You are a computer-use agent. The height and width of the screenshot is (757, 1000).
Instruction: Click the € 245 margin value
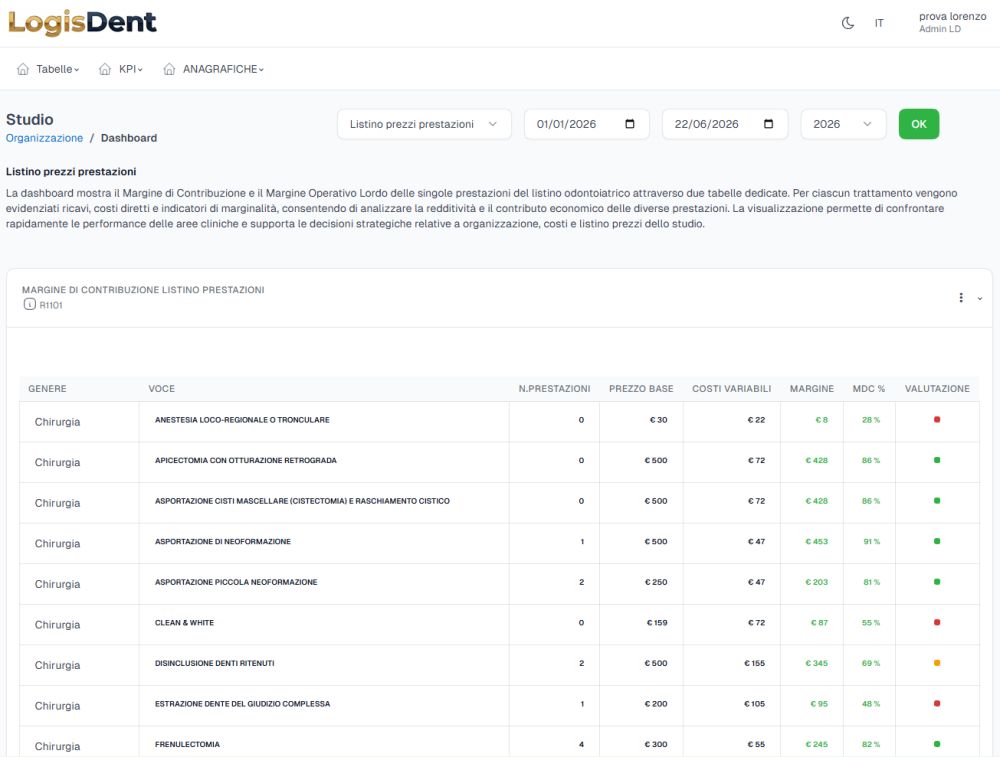click(x=816, y=744)
